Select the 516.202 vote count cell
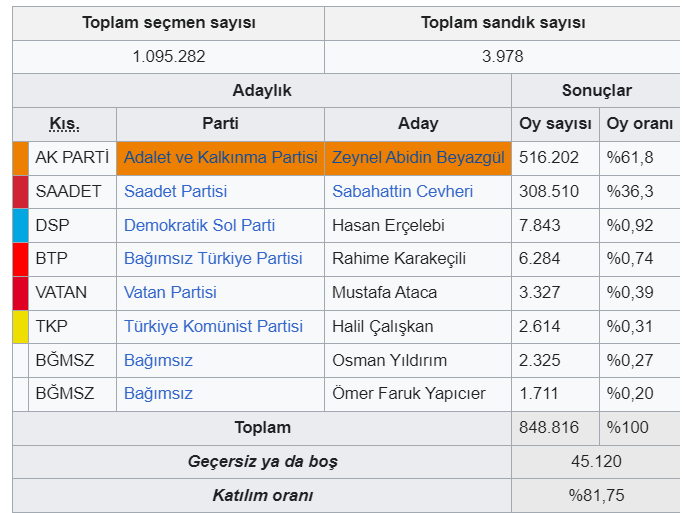This screenshot has width=682, height=513. [x=549, y=158]
